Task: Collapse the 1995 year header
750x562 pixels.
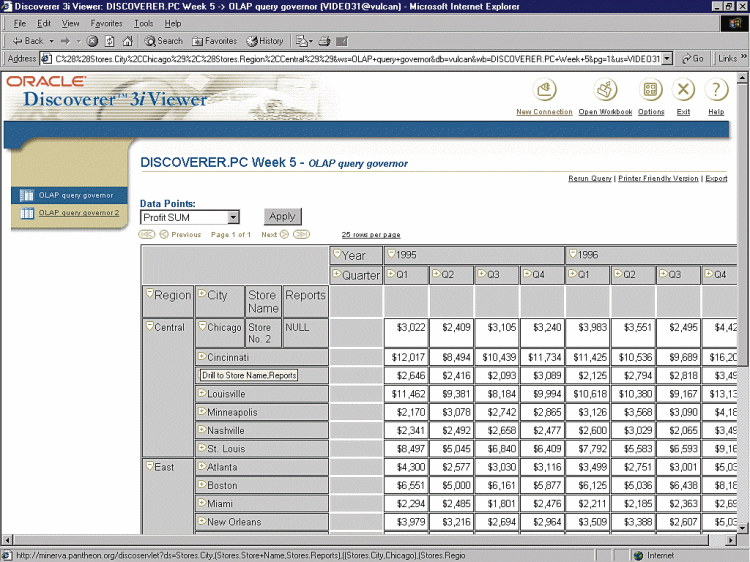Action: point(391,253)
